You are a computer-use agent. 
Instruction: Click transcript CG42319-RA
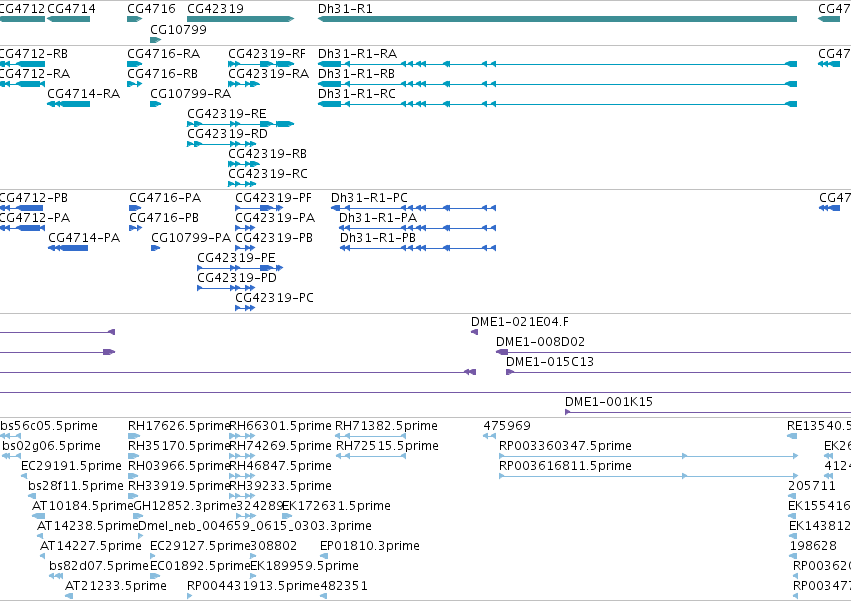tap(244, 84)
